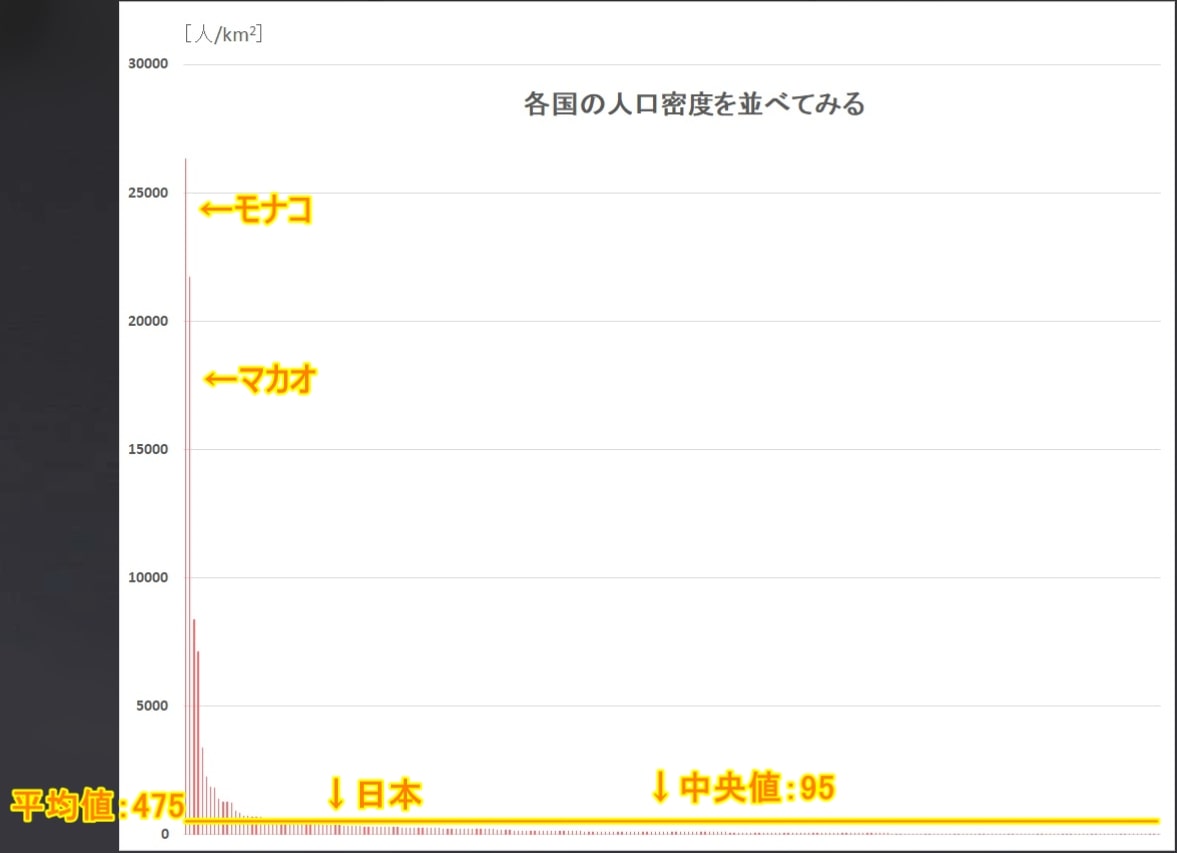Select the 25000 y-axis label
This screenshot has width=1177, height=853.
[x=148, y=193]
